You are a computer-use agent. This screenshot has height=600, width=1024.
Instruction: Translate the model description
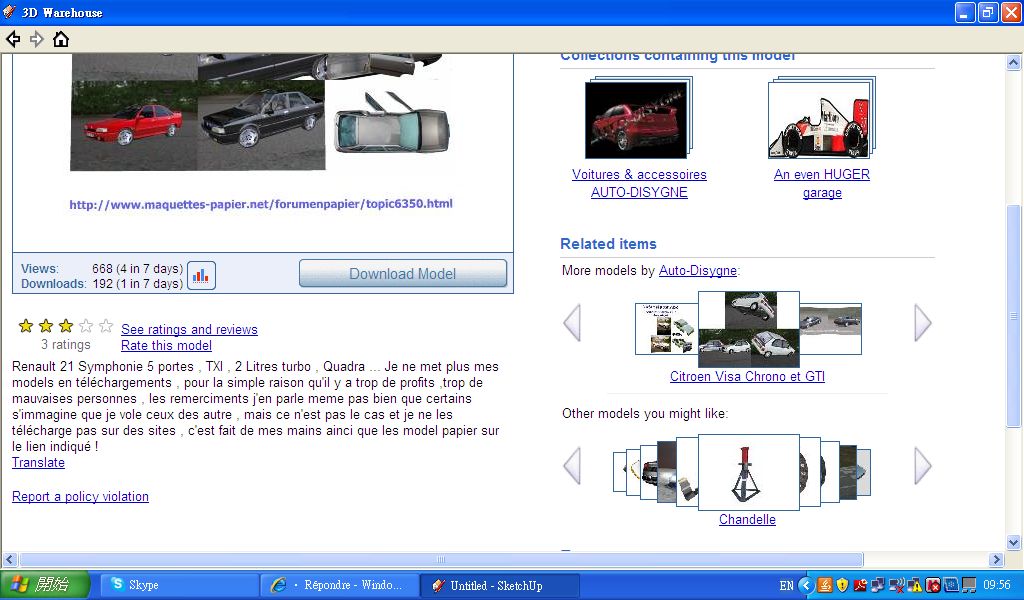pos(38,463)
